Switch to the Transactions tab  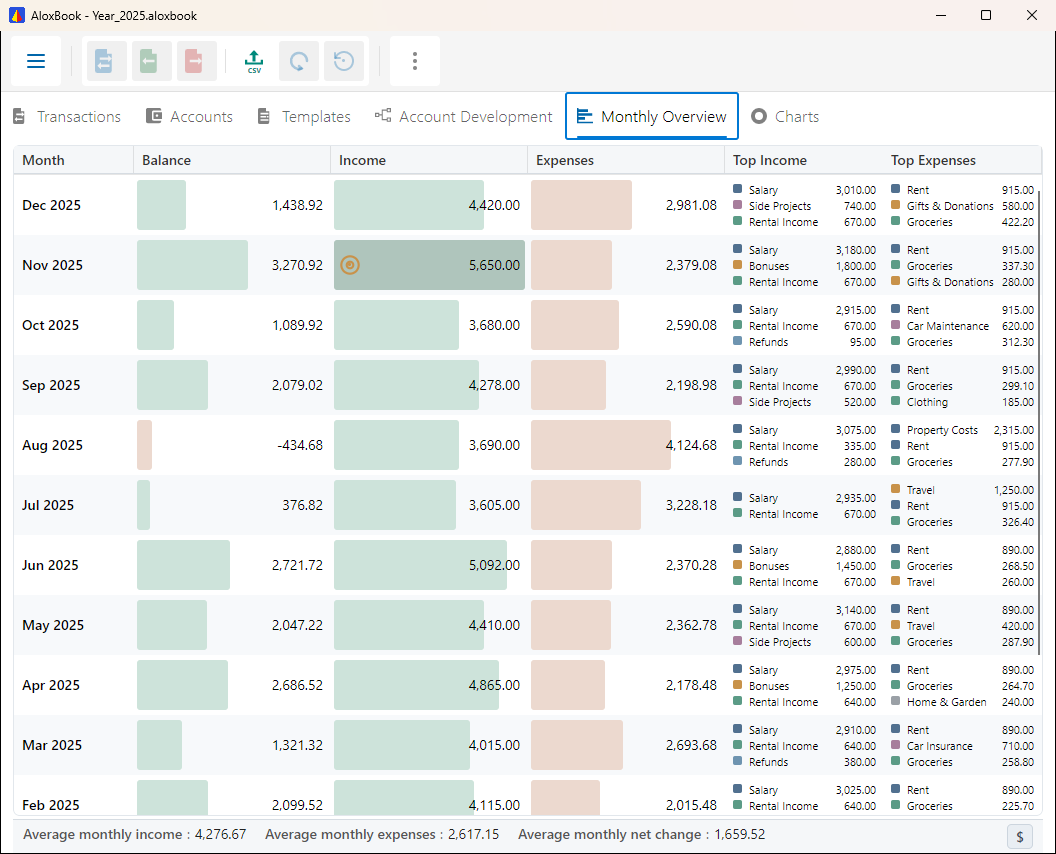(67, 117)
